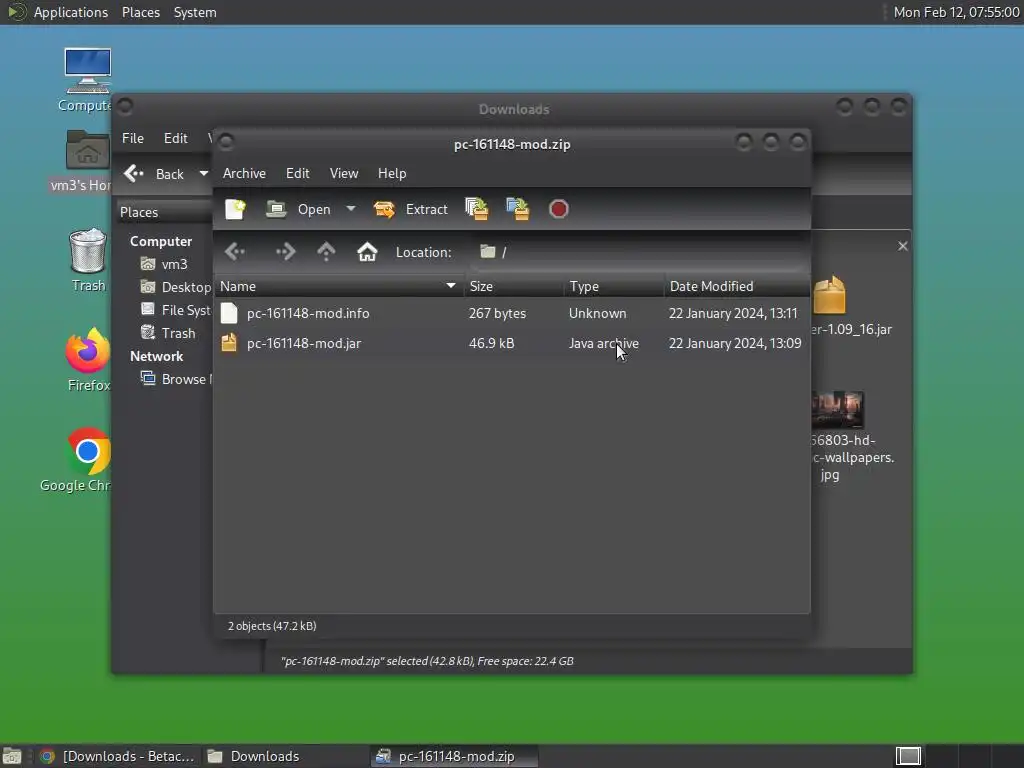
Task: Select Browse Network in the sidebar
Action: pos(176,379)
